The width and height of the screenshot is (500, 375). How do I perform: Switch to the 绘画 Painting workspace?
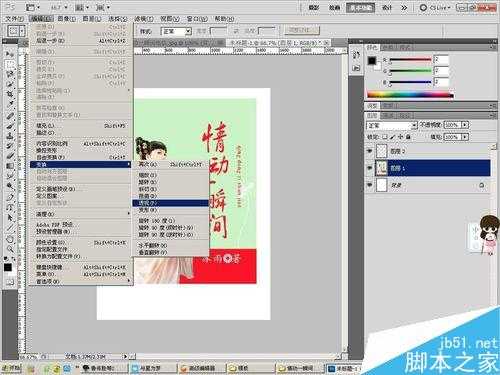click(334, 7)
